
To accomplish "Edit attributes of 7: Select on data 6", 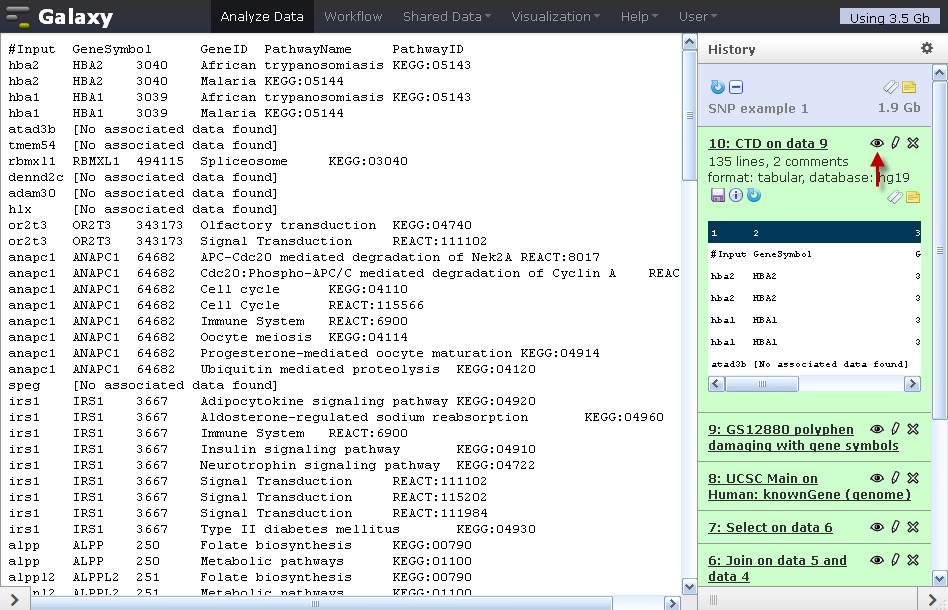I will click(895, 527).
